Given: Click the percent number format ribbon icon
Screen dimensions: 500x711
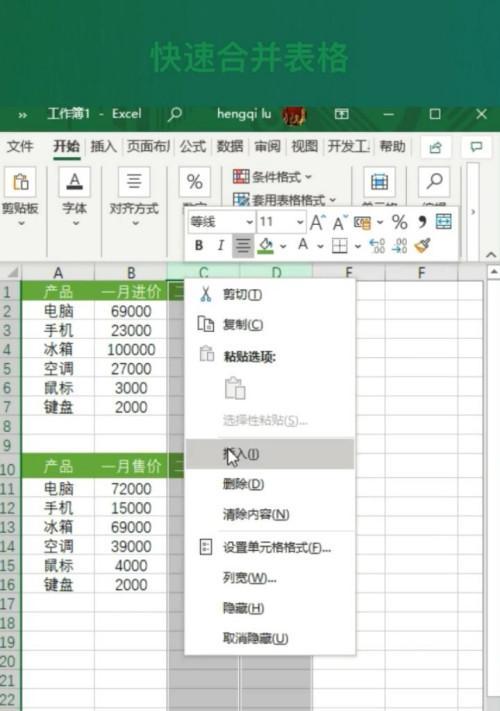Looking at the screenshot, I should tap(194, 182).
